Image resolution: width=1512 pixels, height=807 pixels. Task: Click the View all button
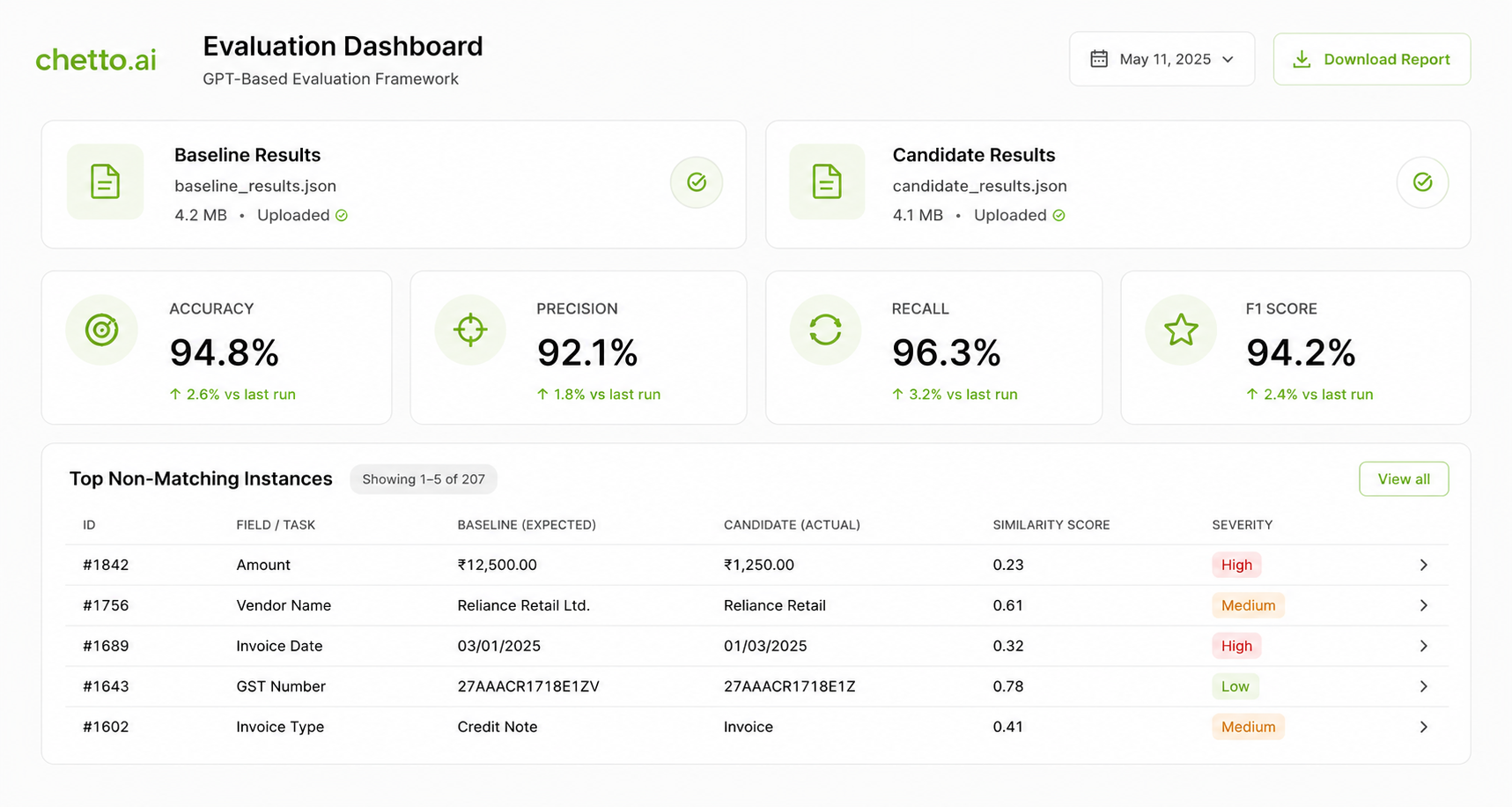pyautogui.click(x=1404, y=479)
